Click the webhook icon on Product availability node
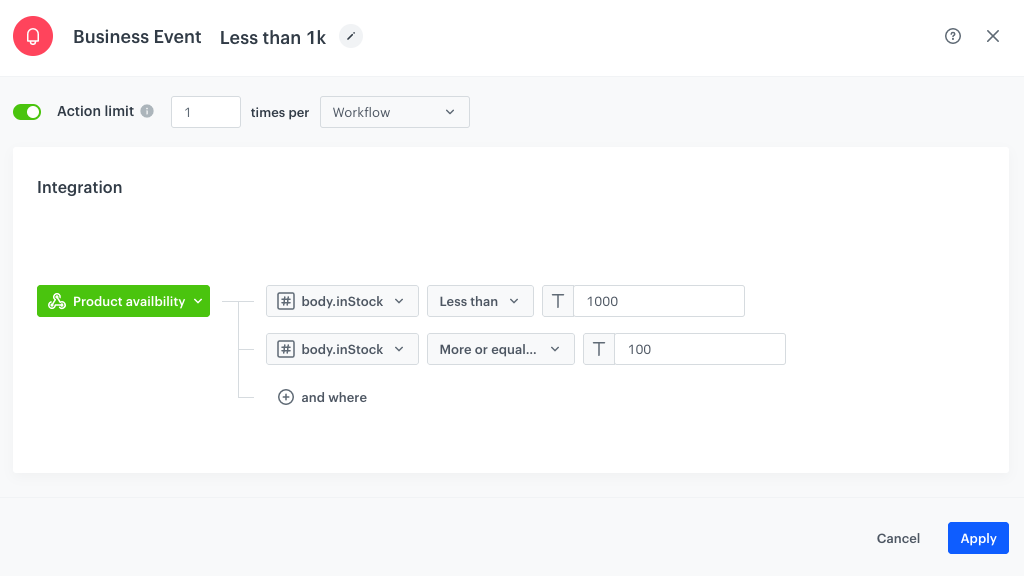Image resolution: width=1024 pixels, height=576 pixels. tap(57, 300)
